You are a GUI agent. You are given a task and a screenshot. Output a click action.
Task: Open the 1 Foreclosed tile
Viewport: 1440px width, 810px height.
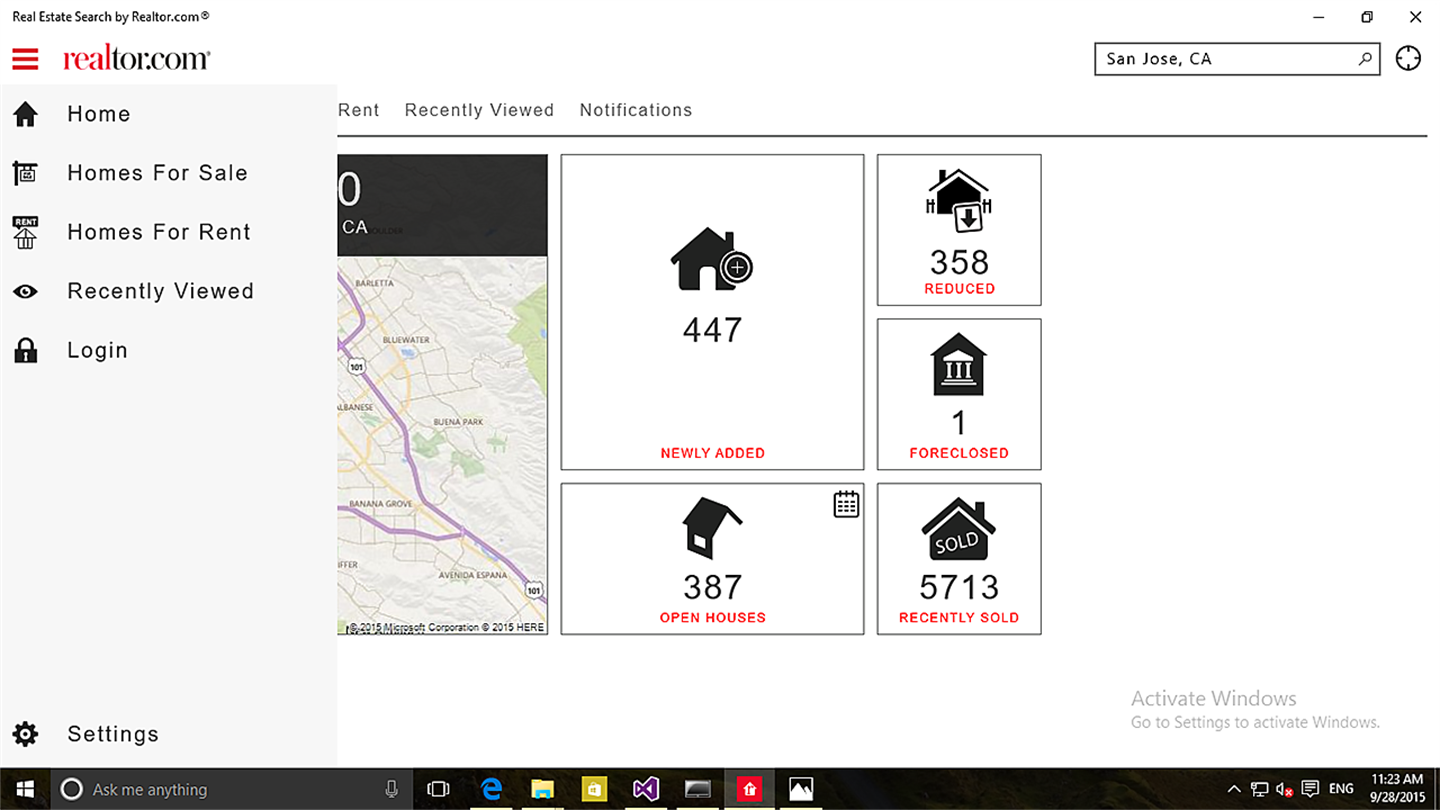tap(959, 394)
